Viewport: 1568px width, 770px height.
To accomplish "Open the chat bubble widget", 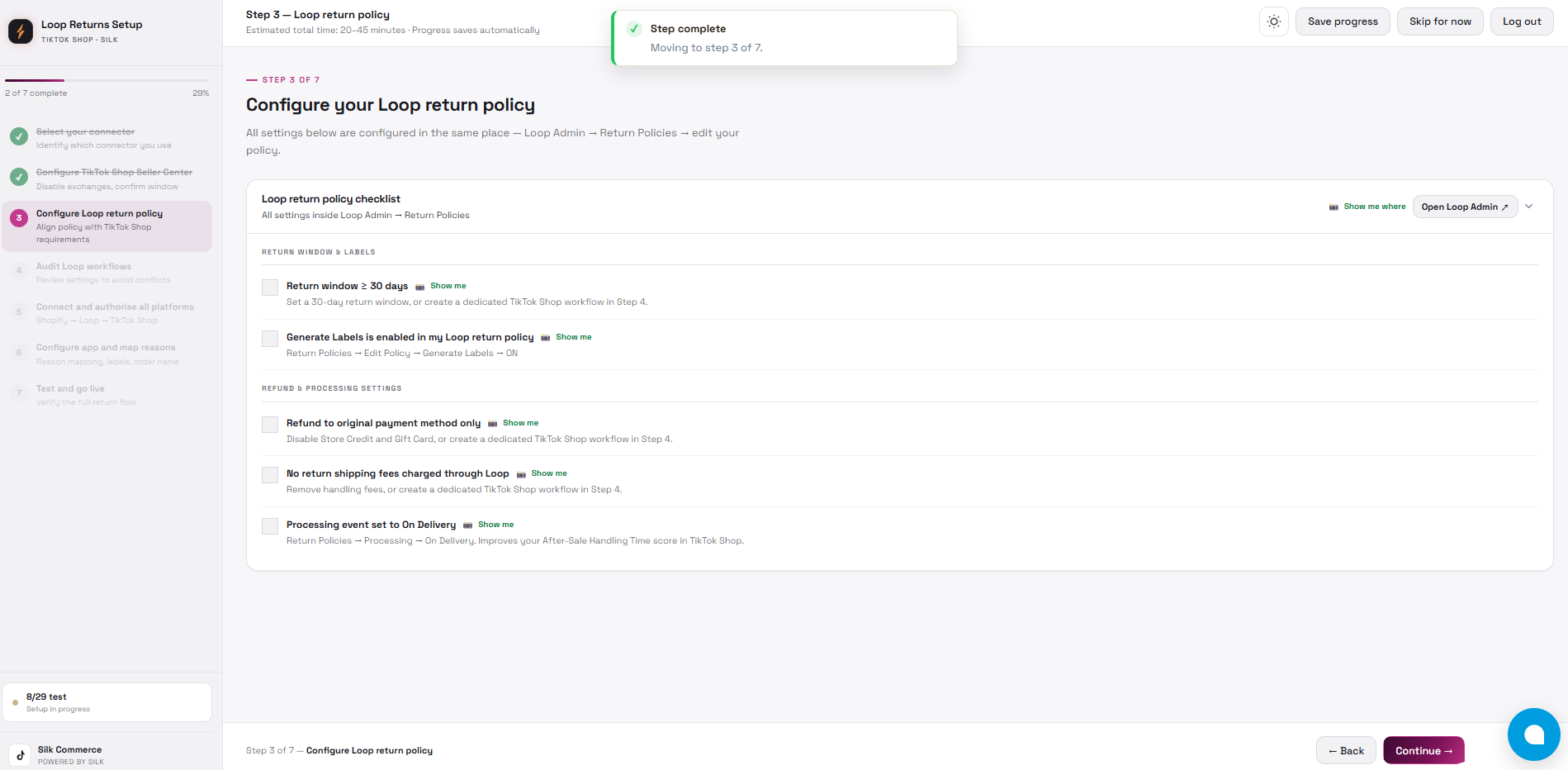I will [1534, 734].
